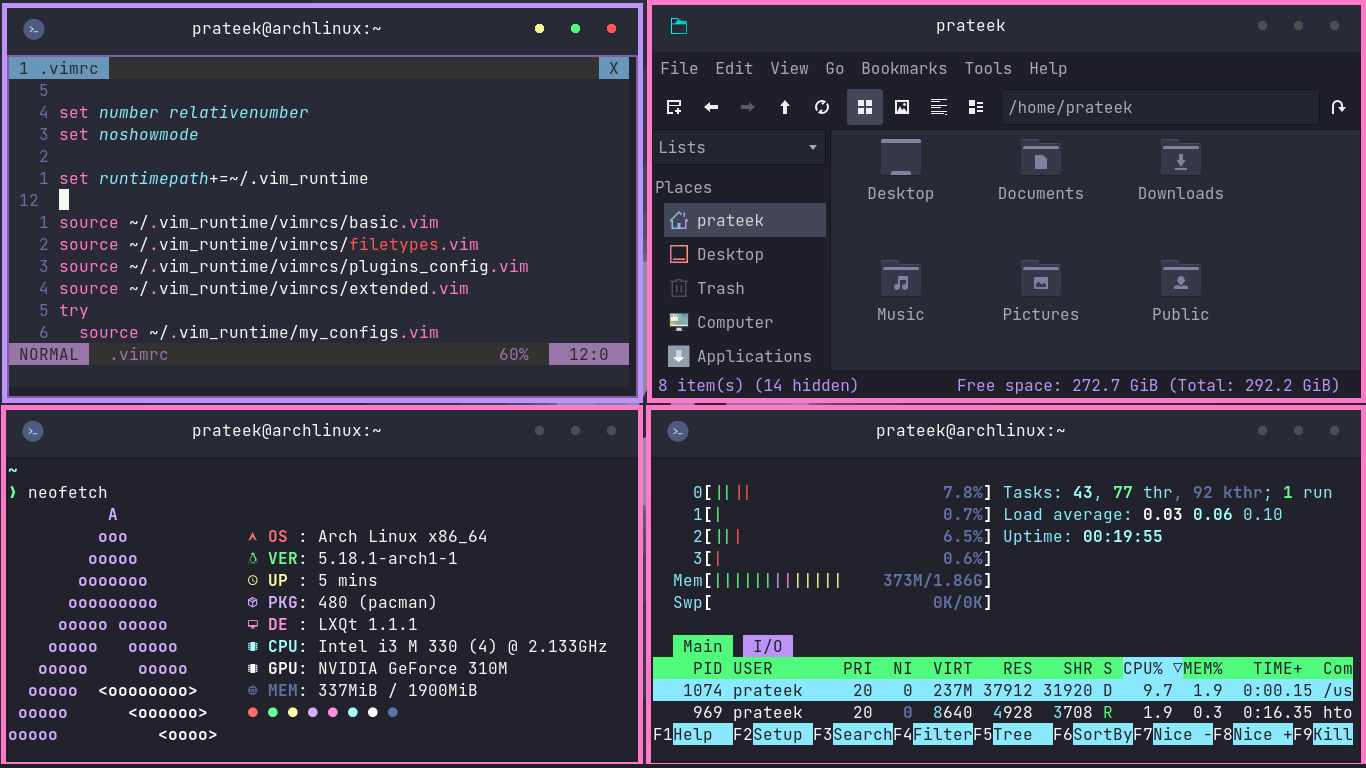This screenshot has width=1366, height=768.
Task: Click red color dot in neofetch palette
Action: [252, 712]
